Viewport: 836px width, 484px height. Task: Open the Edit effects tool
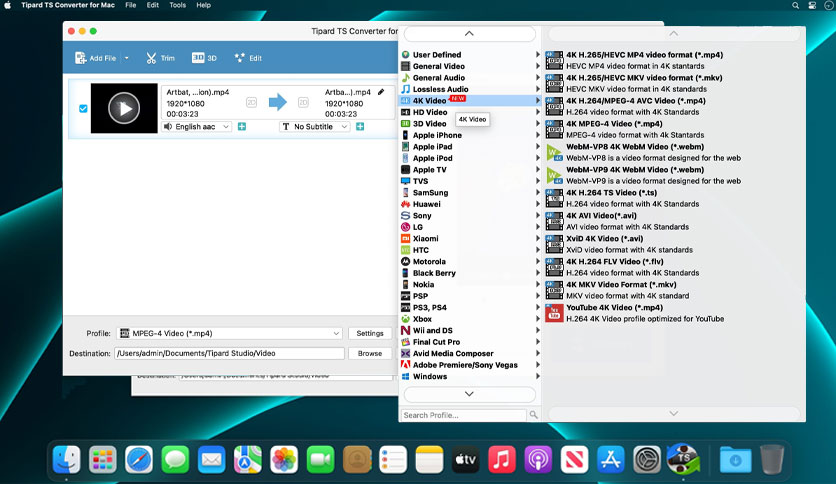248,58
